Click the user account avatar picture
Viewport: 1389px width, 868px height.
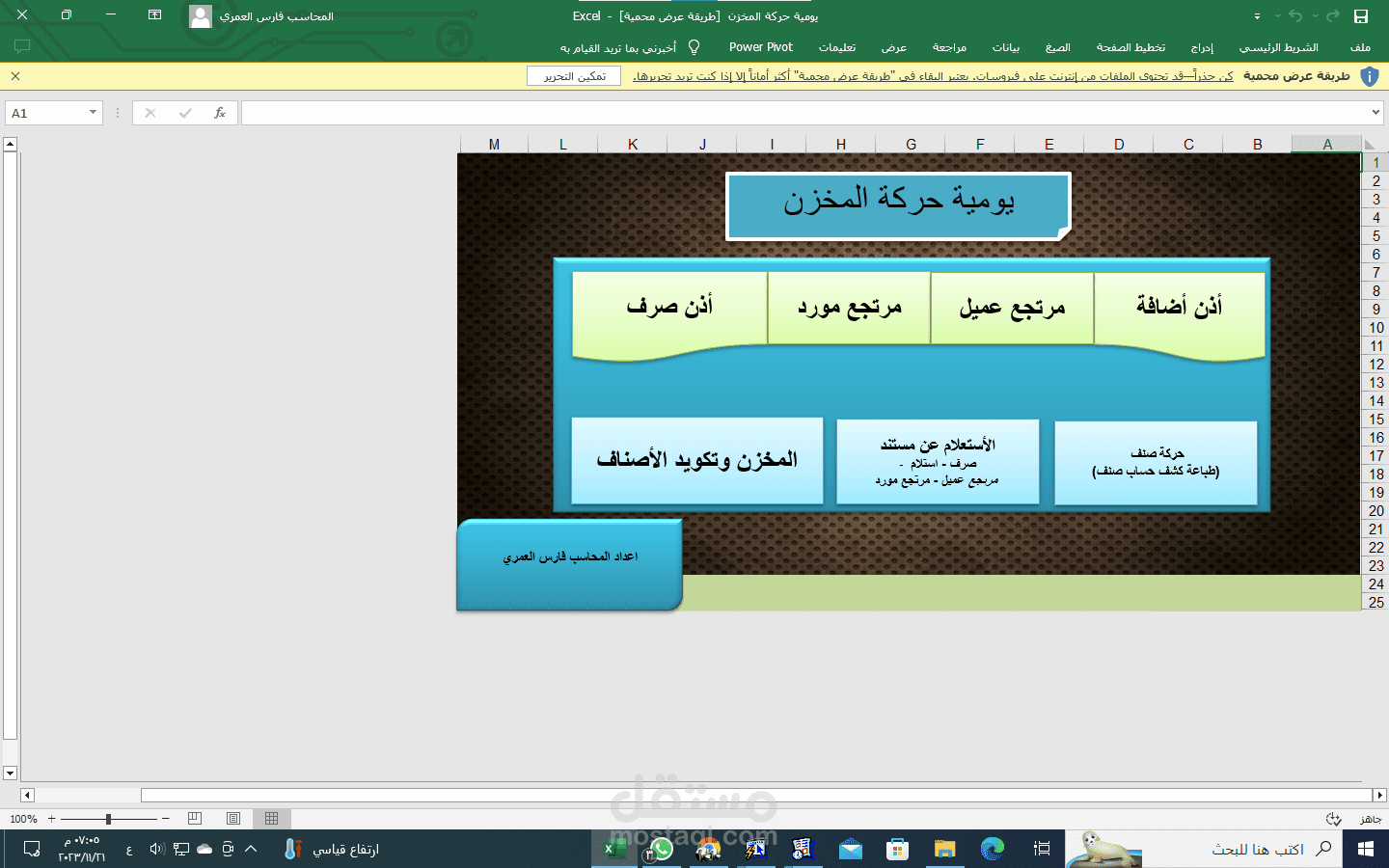(x=200, y=16)
